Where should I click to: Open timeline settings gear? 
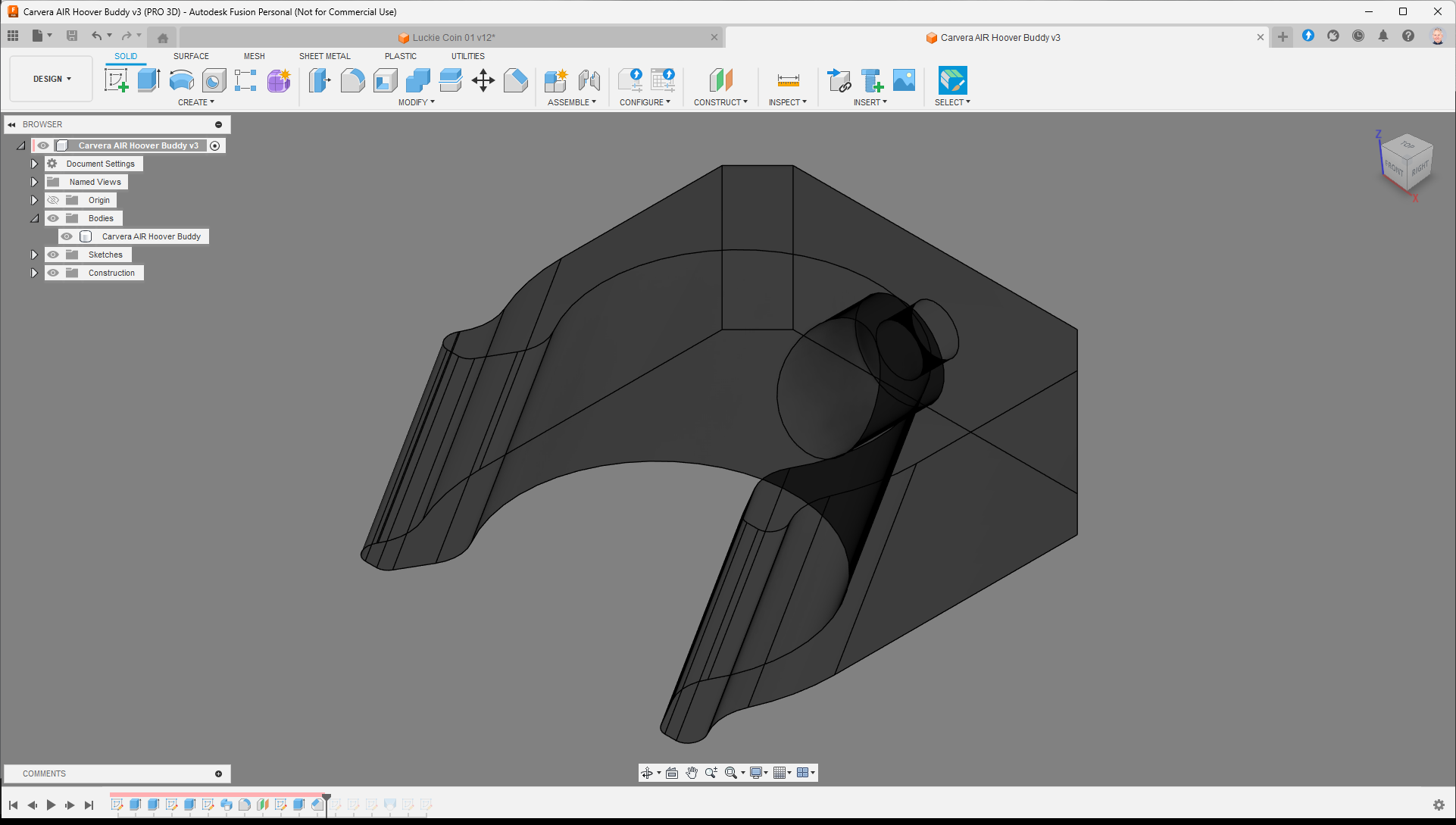coord(1439,805)
